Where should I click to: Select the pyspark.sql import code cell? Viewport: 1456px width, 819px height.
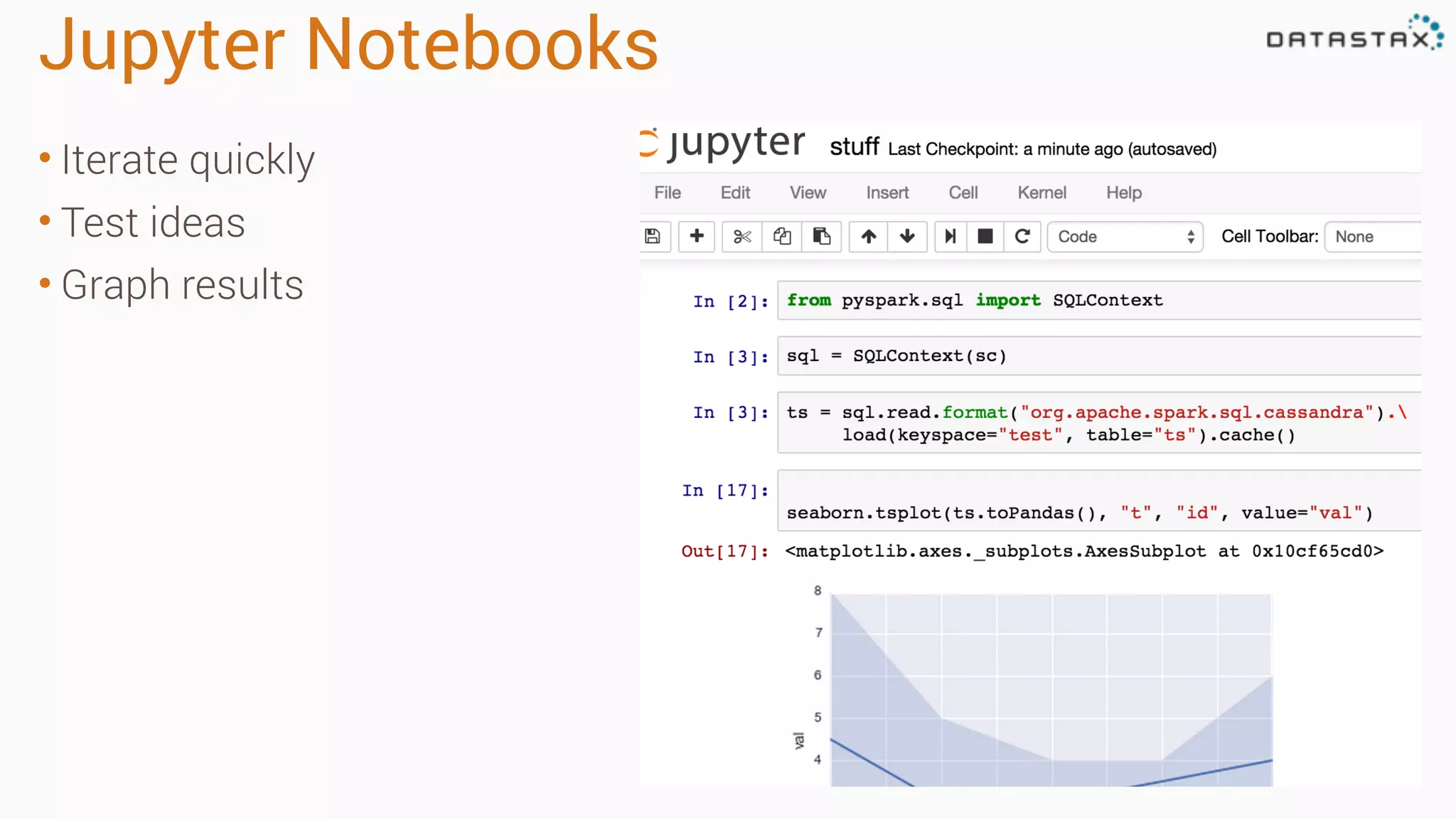1099,300
